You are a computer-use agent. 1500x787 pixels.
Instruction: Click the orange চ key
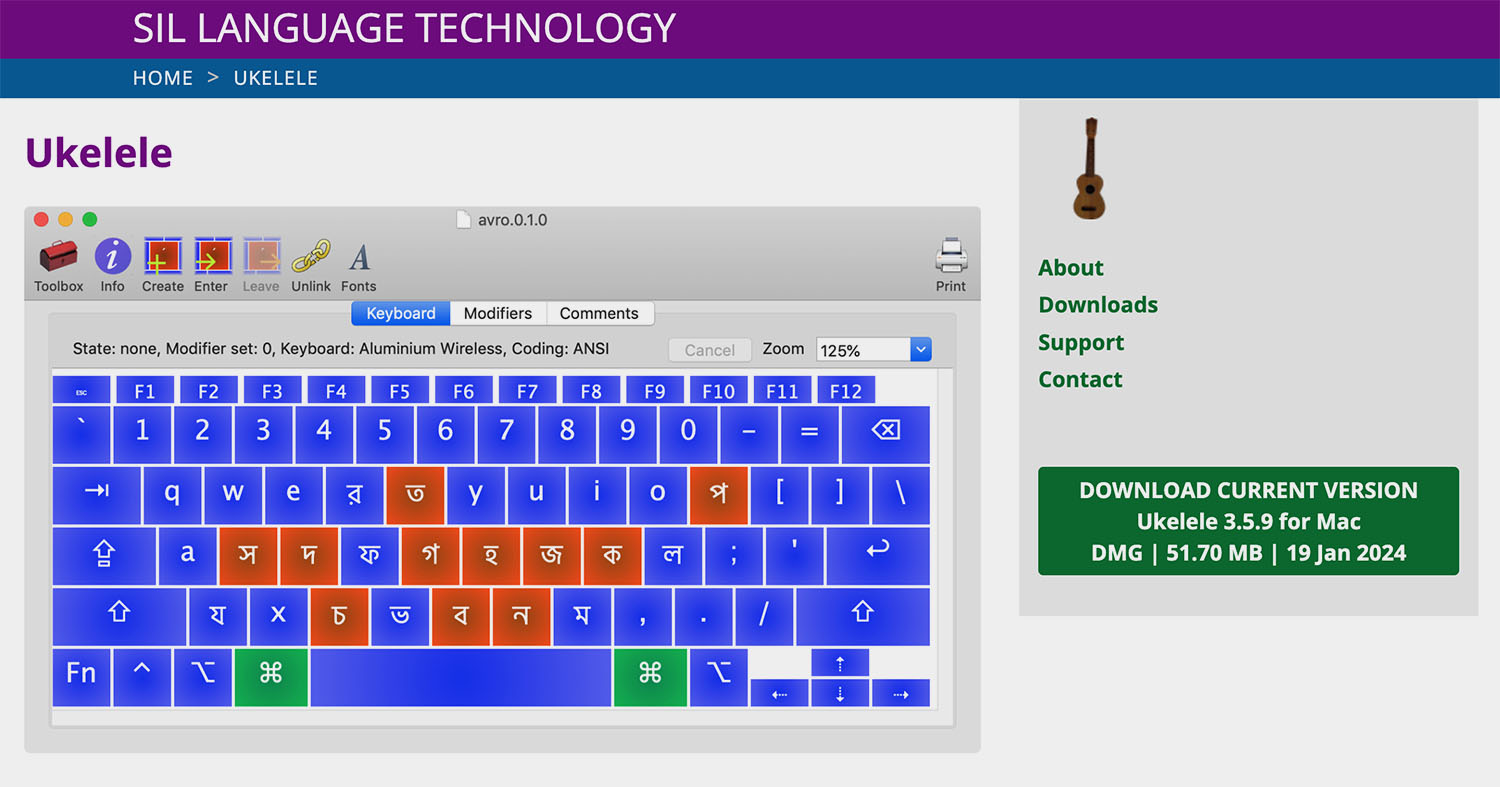point(339,617)
